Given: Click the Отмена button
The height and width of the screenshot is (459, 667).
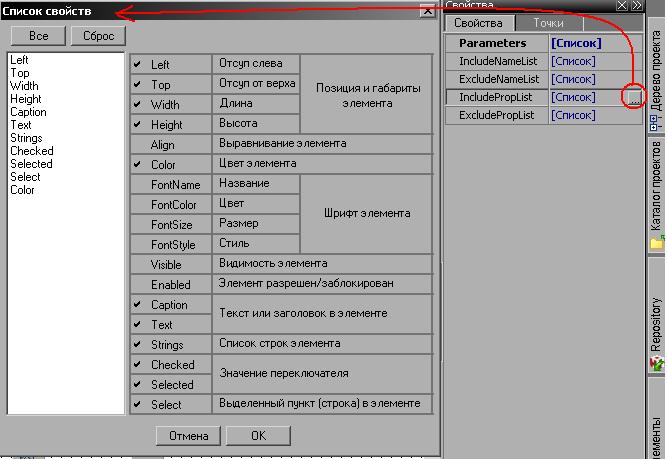Looking at the screenshot, I should (x=188, y=436).
